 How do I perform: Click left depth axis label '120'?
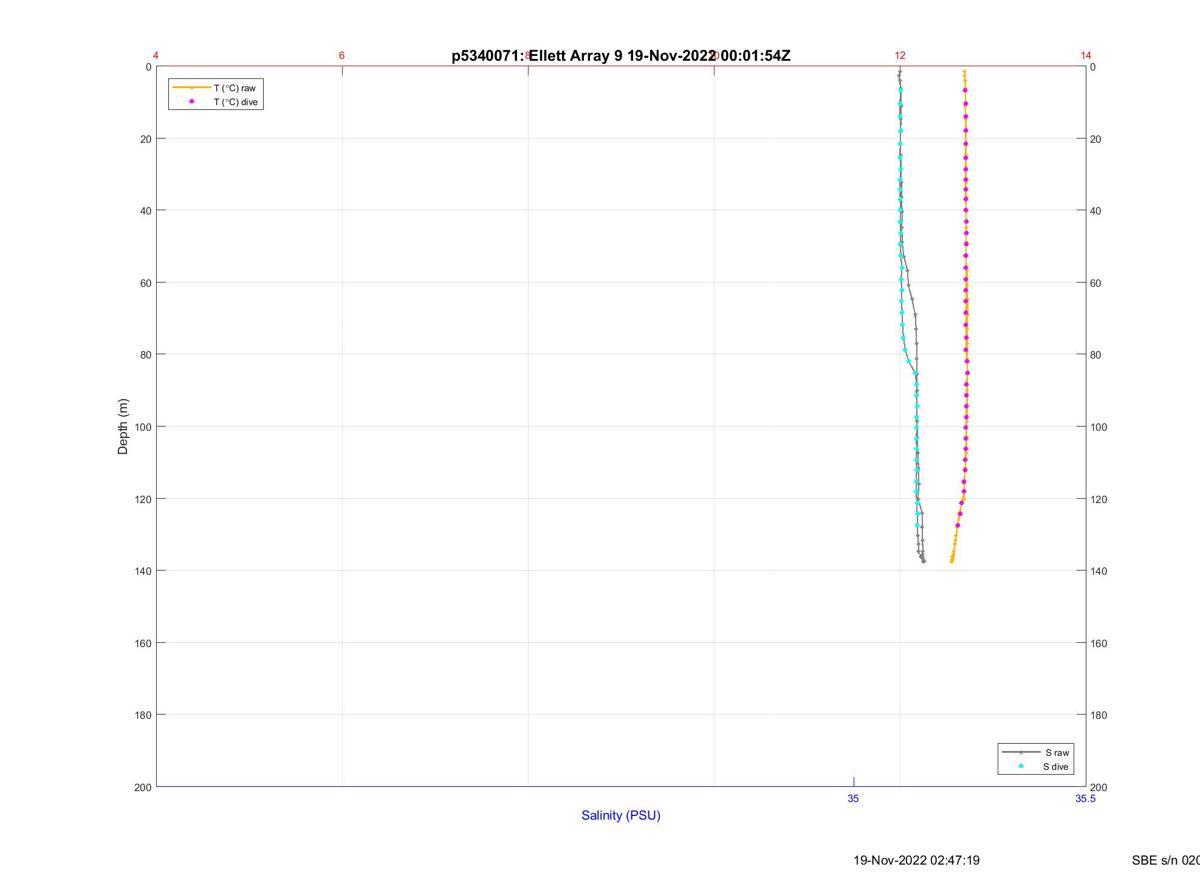(x=143, y=499)
